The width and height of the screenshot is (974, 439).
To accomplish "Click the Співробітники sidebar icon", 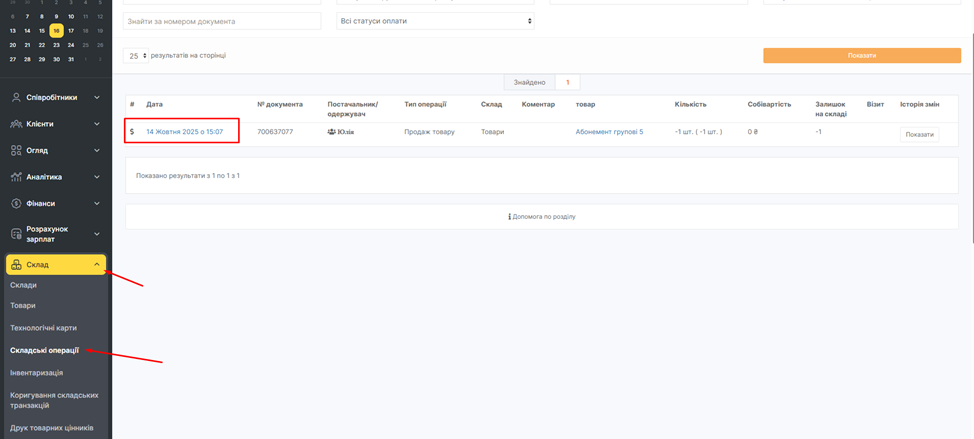I will 16,98.
